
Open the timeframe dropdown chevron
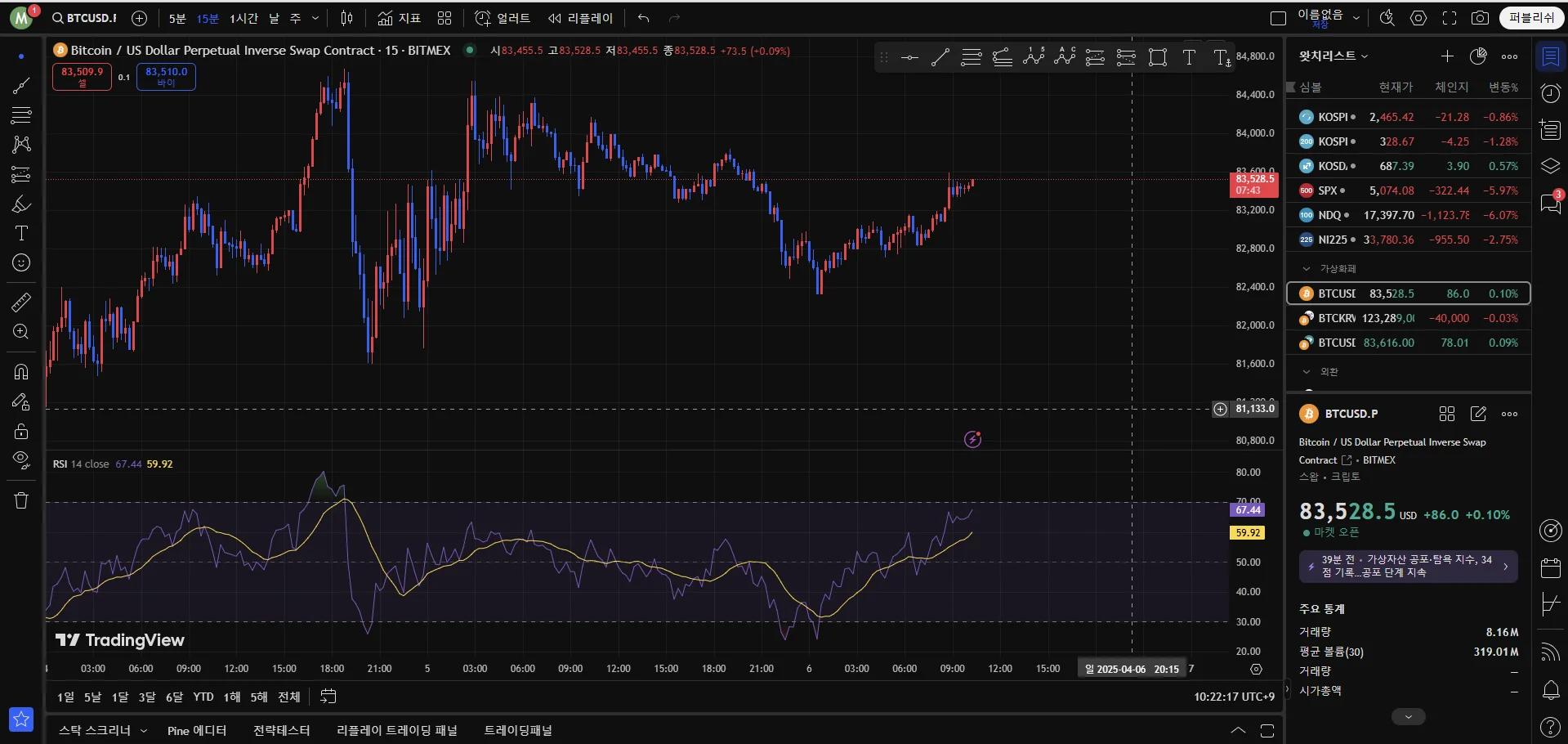point(315,18)
